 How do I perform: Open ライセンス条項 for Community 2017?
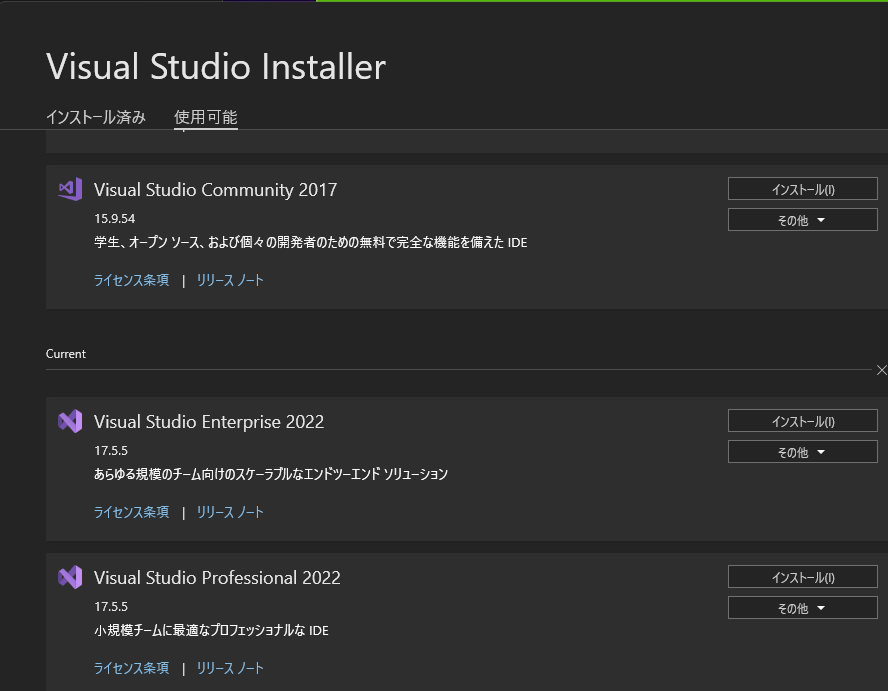(131, 280)
